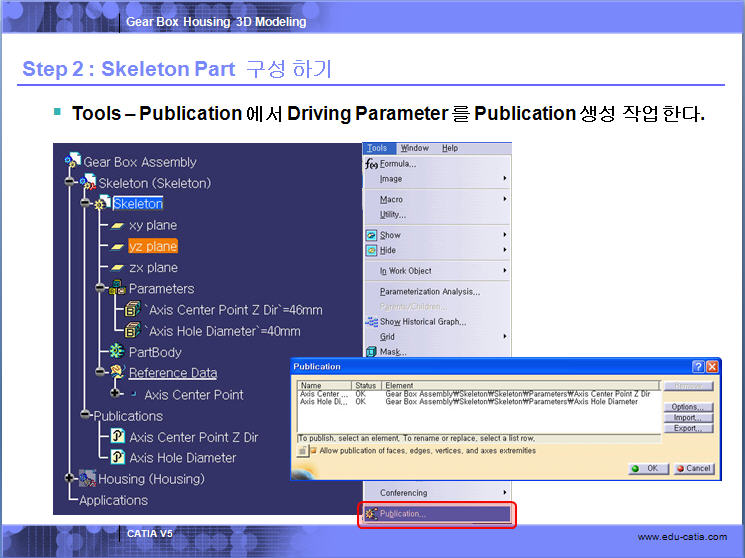The image size is (745, 558).
Task: Expand the Axis Center Point node
Action: tap(116, 394)
